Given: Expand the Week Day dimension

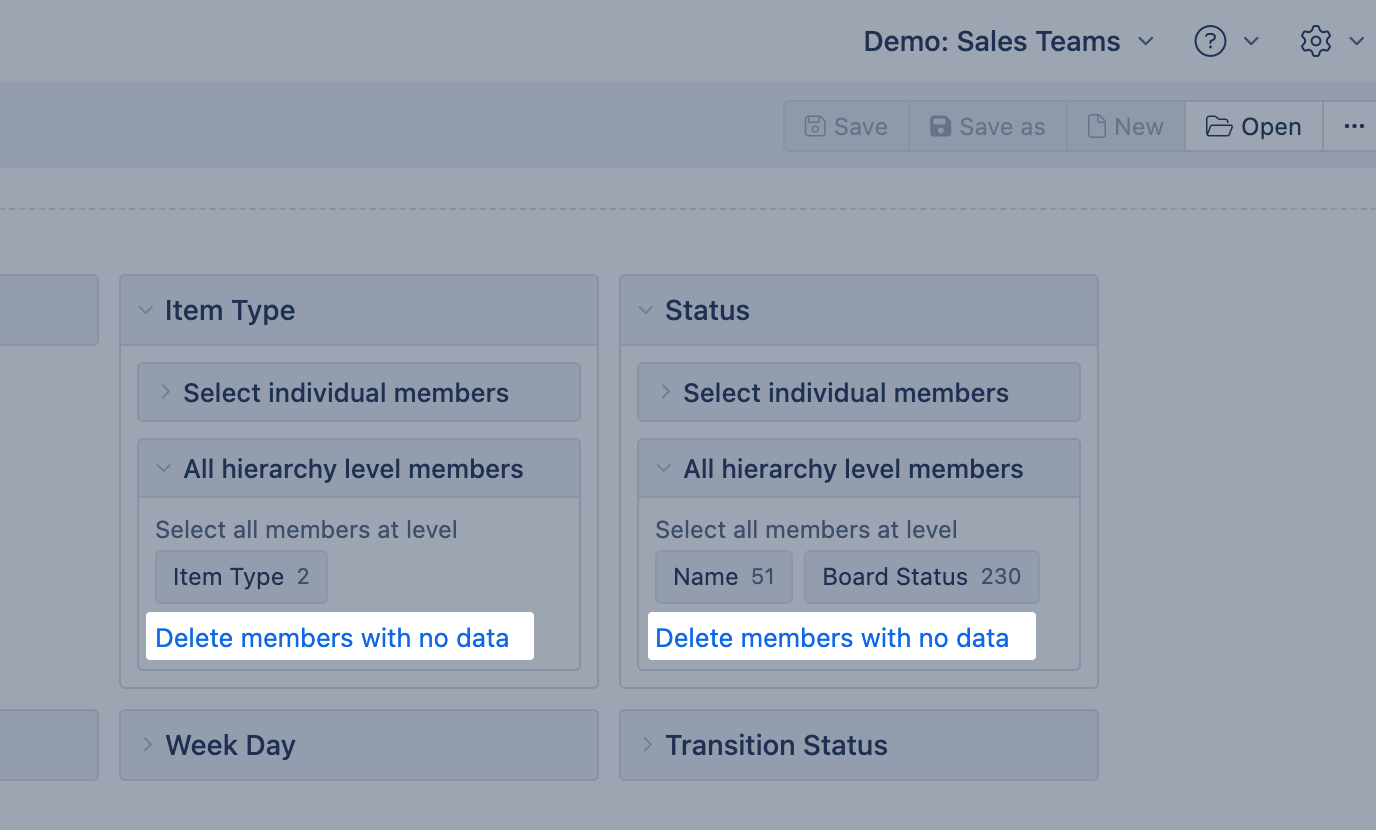Looking at the screenshot, I should (230, 745).
